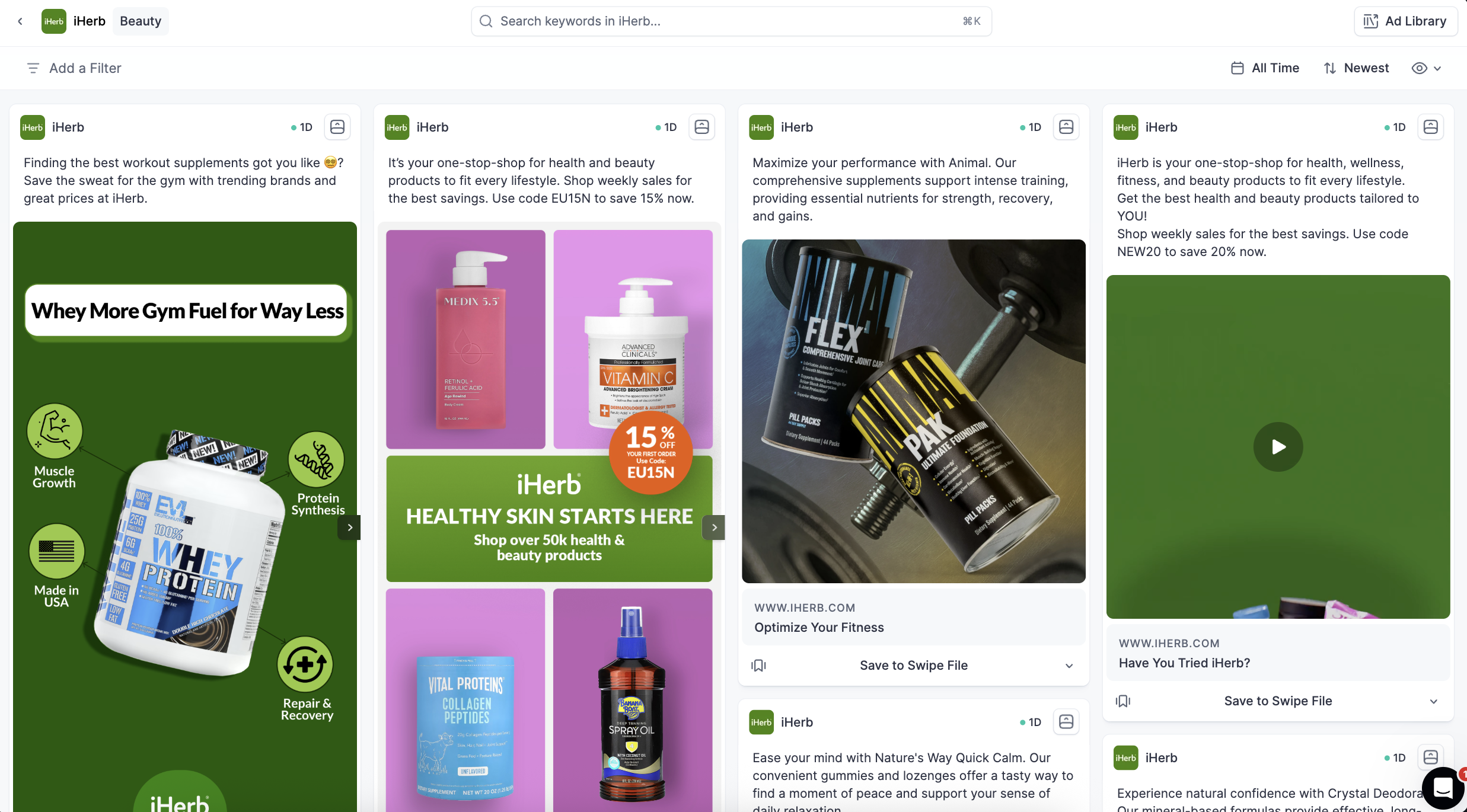
Task: Click the iHerb brand logo in header
Action: [x=53, y=21]
